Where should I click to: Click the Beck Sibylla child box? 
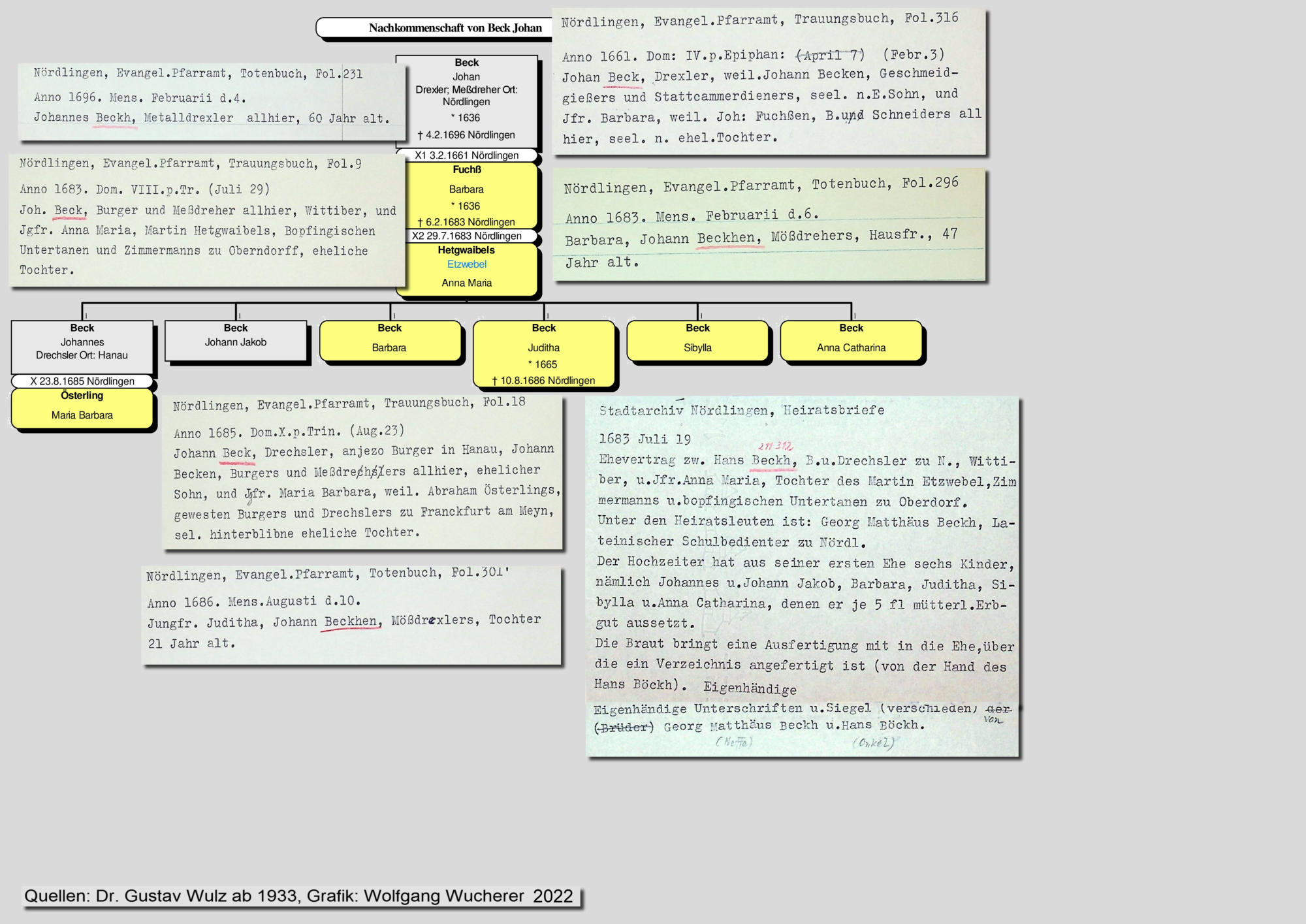(x=697, y=340)
